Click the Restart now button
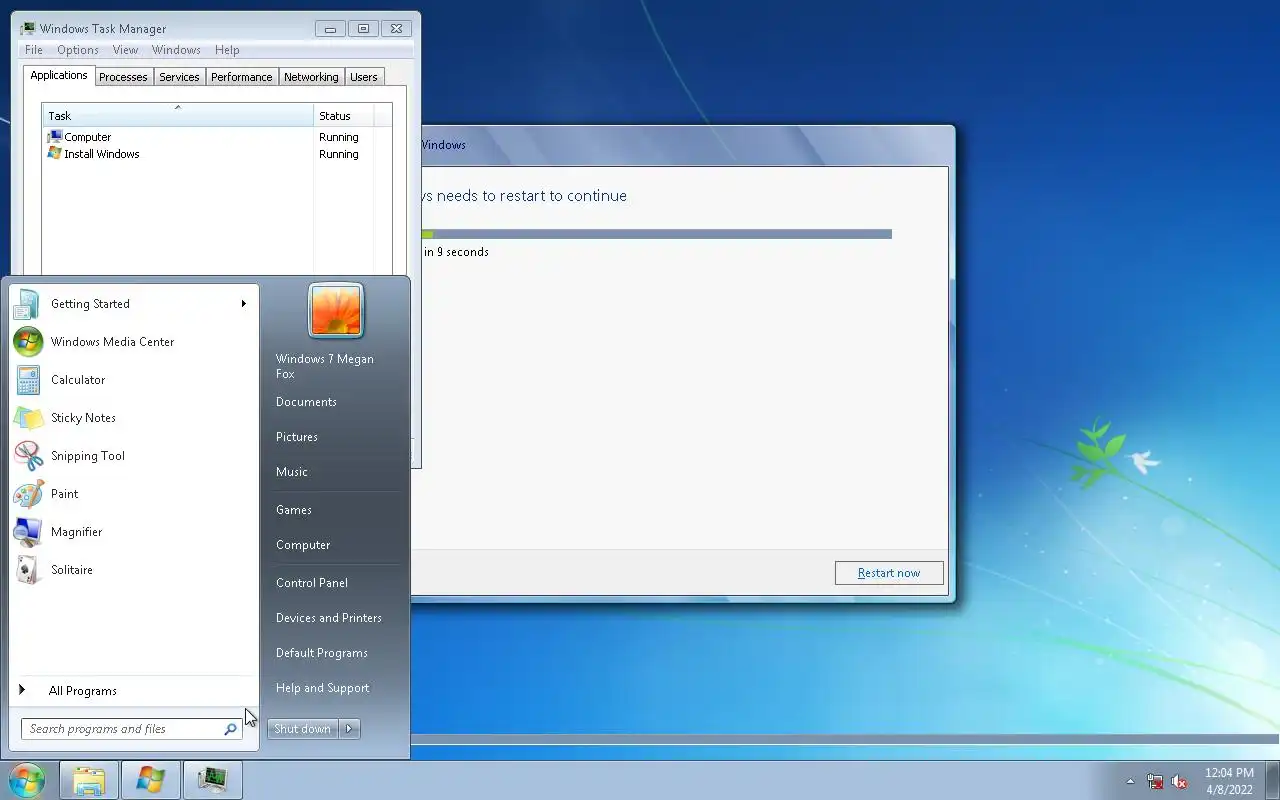 tap(889, 573)
